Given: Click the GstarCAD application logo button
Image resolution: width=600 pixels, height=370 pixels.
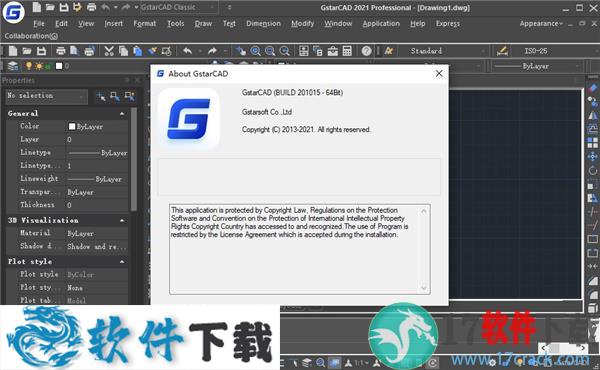Looking at the screenshot, I should tap(13, 12).
